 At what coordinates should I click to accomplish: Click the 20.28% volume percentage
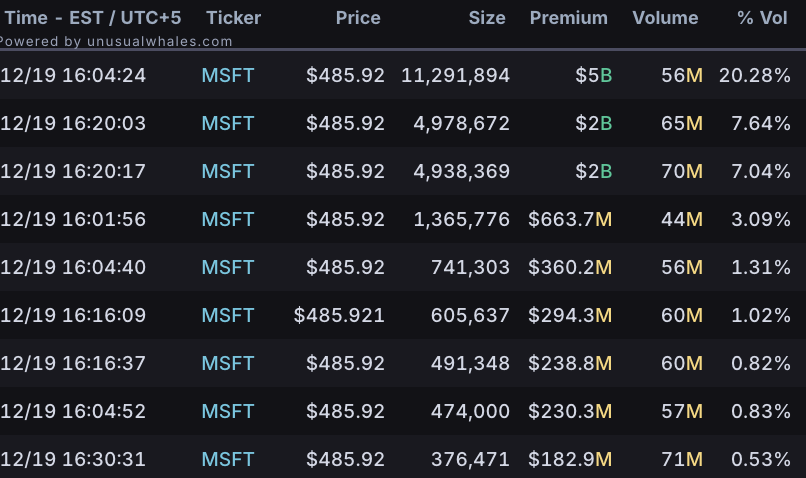[755, 76]
